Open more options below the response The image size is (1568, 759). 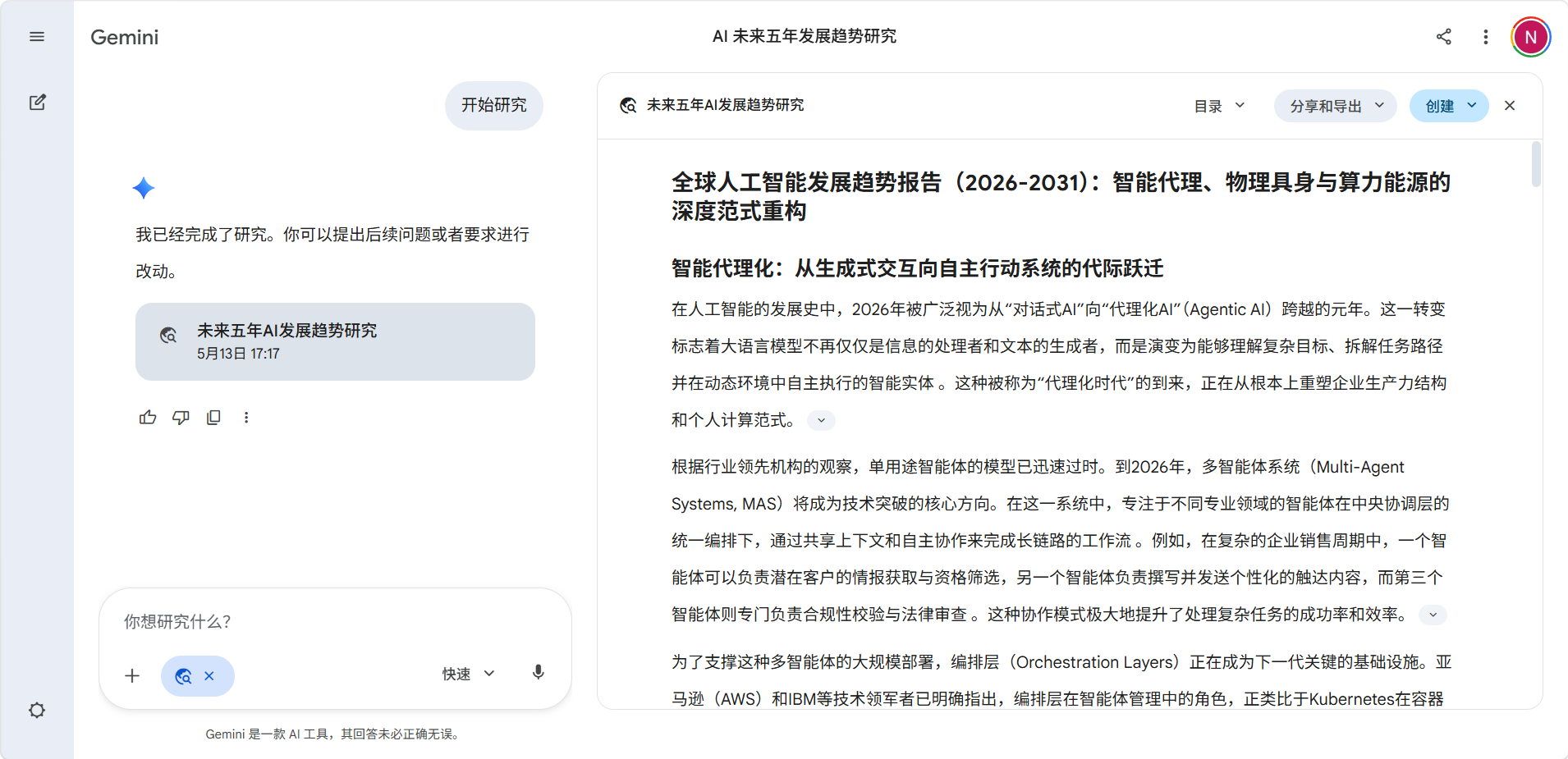pyautogui.click(x=246, y=418)
